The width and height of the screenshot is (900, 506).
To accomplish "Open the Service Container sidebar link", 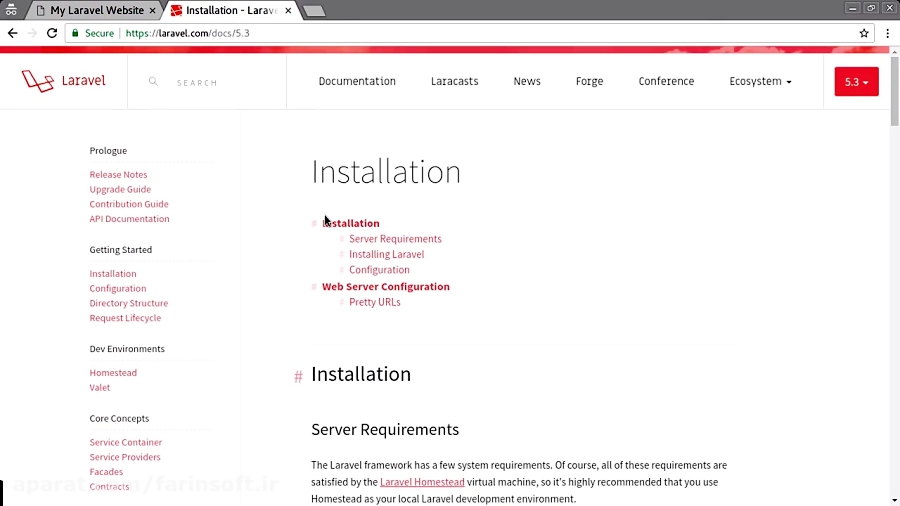I will pos(125,442).
